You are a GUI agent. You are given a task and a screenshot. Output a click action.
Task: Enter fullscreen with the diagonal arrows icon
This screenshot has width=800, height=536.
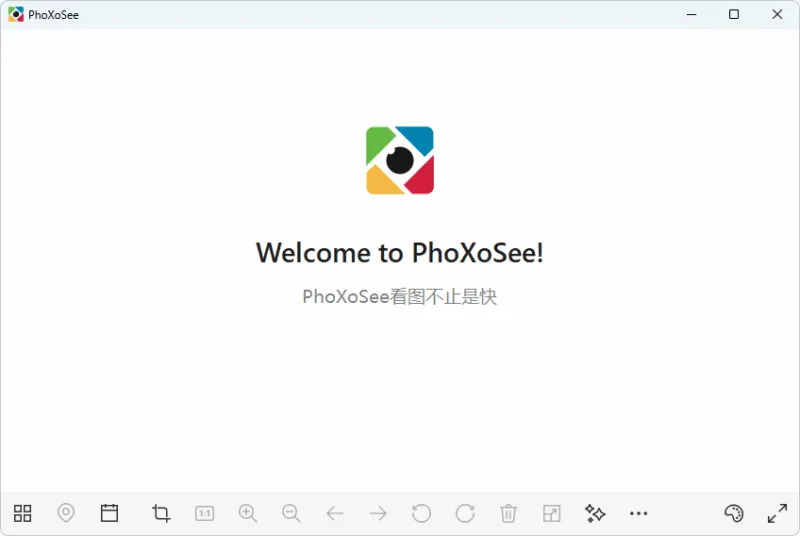click(x=777, y=514)
